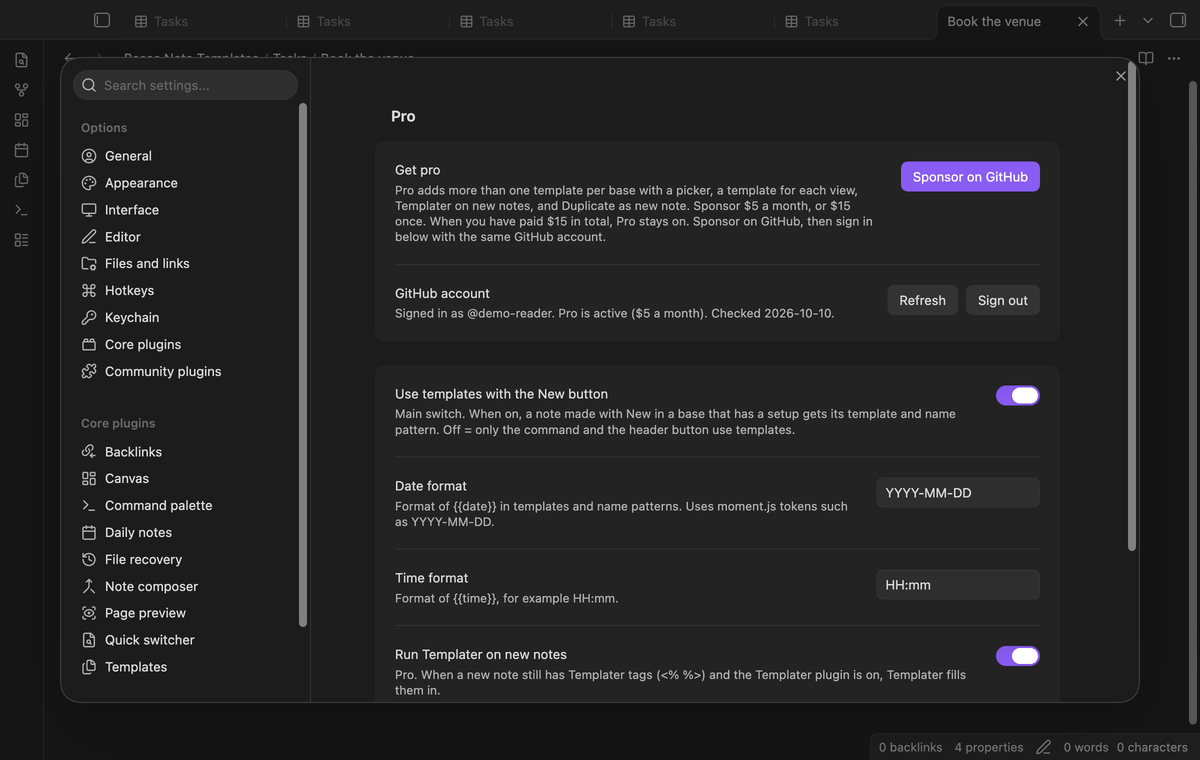Click the General settings icon
The image size is (1200, 760).
(89, 156)
